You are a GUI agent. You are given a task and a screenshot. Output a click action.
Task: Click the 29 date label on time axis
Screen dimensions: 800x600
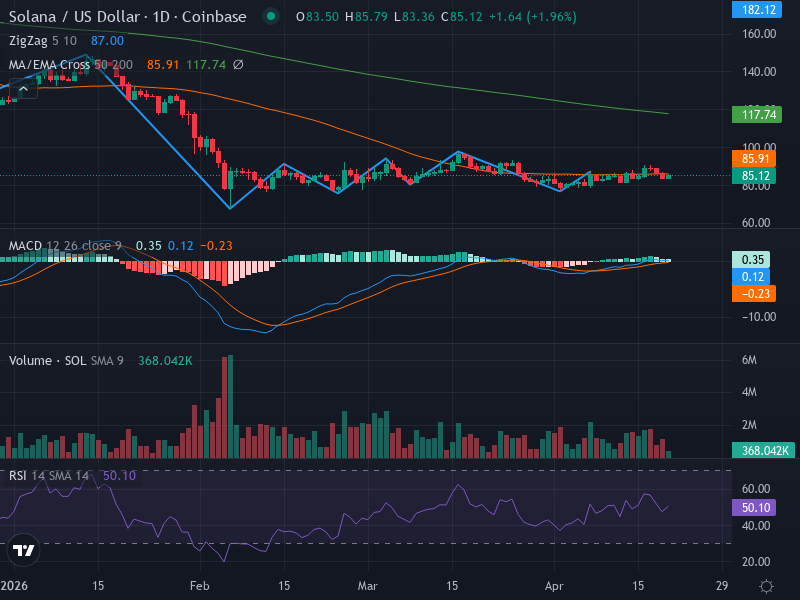tap(722, 586)
